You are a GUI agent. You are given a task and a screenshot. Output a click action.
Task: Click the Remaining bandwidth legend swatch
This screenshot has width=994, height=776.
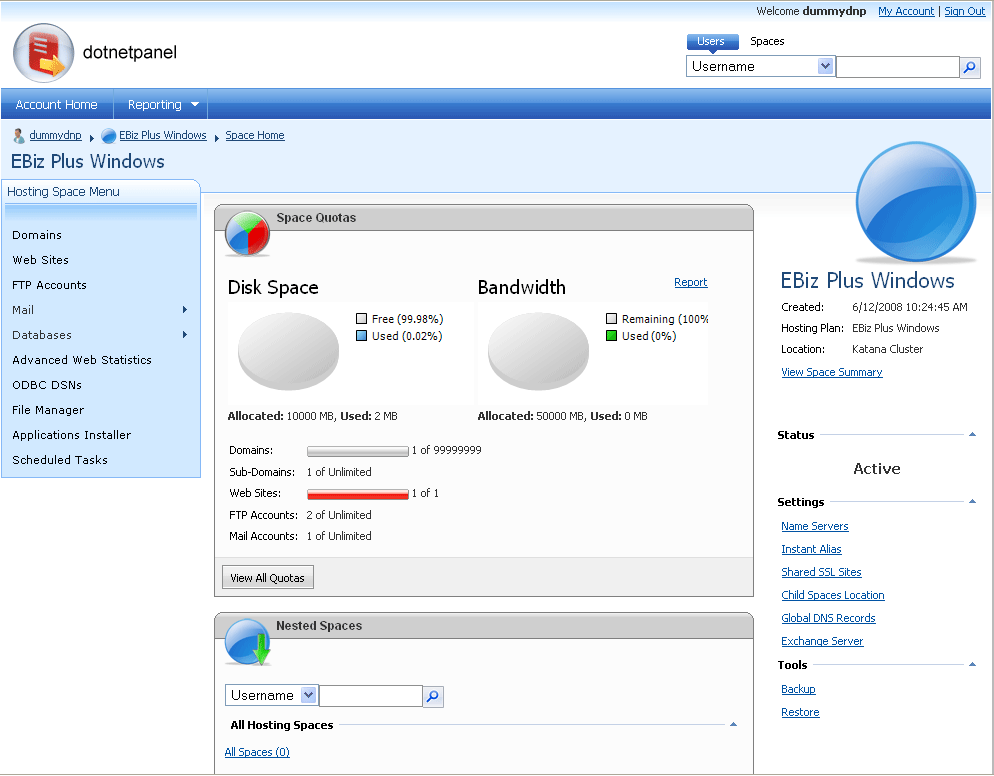pyautogui.click(x=611, y=318)
